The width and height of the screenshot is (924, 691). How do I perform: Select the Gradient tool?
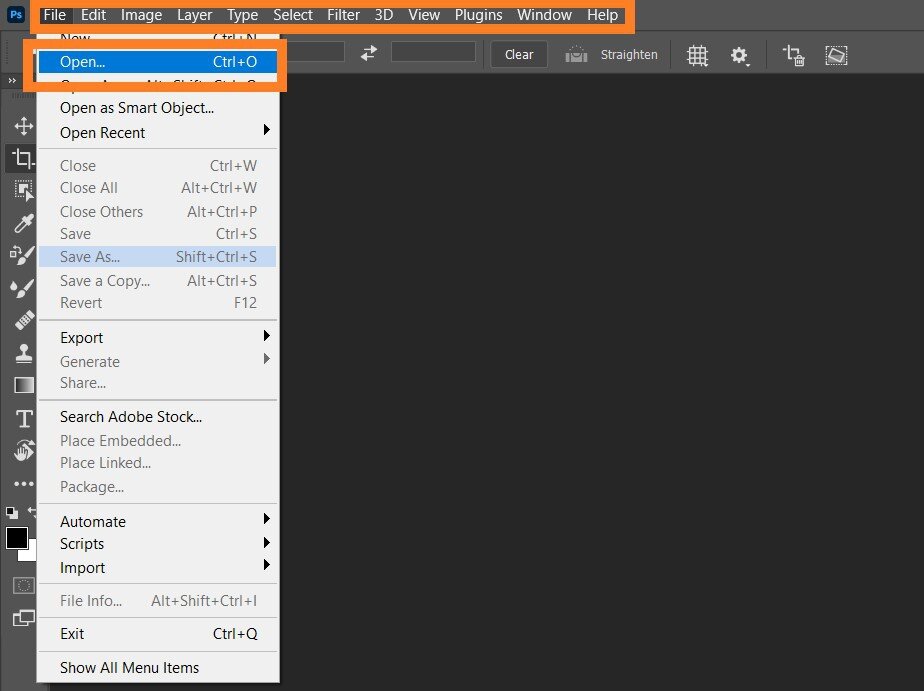24,385
